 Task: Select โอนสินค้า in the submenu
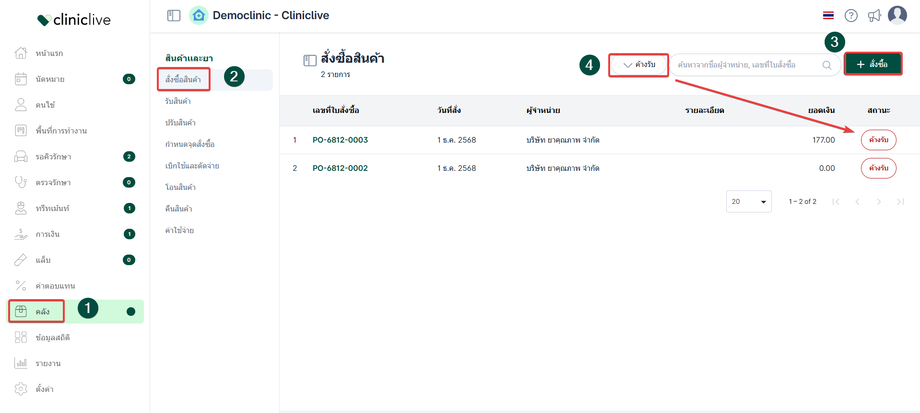click(x=181, y=187)
